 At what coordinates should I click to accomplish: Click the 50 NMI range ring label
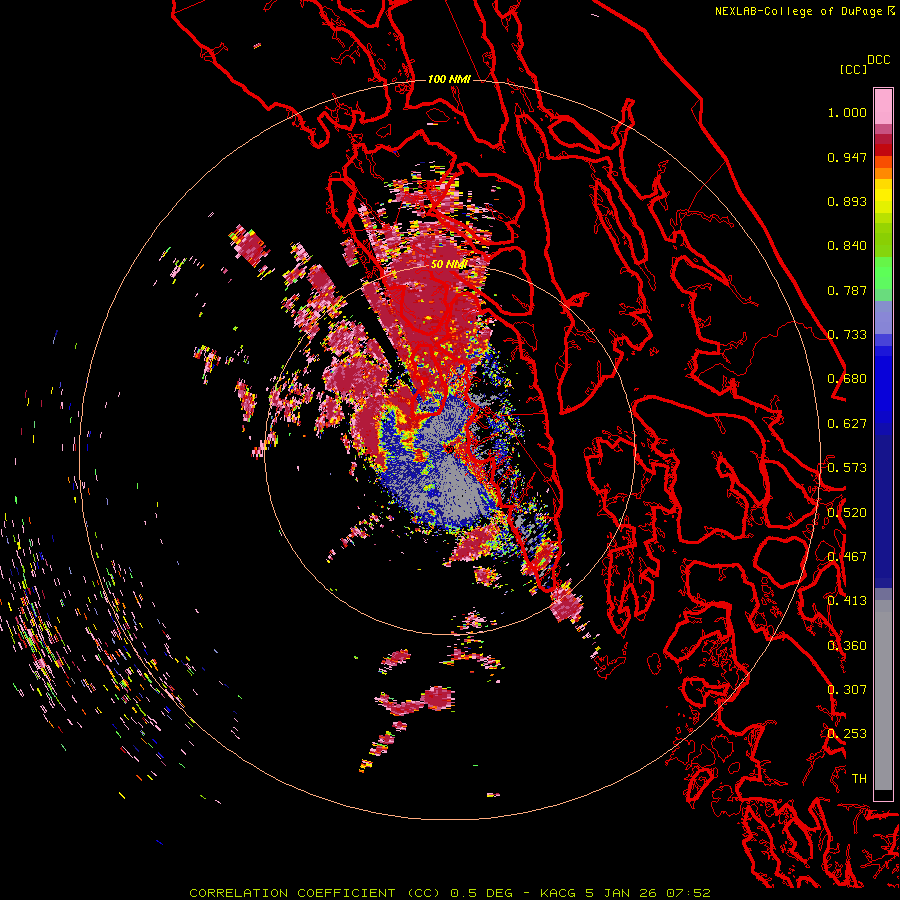[x=449, y=264]
